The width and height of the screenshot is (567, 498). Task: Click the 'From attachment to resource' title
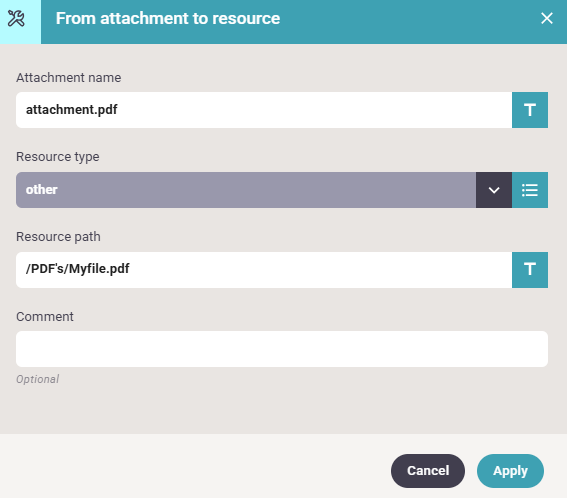168,18
